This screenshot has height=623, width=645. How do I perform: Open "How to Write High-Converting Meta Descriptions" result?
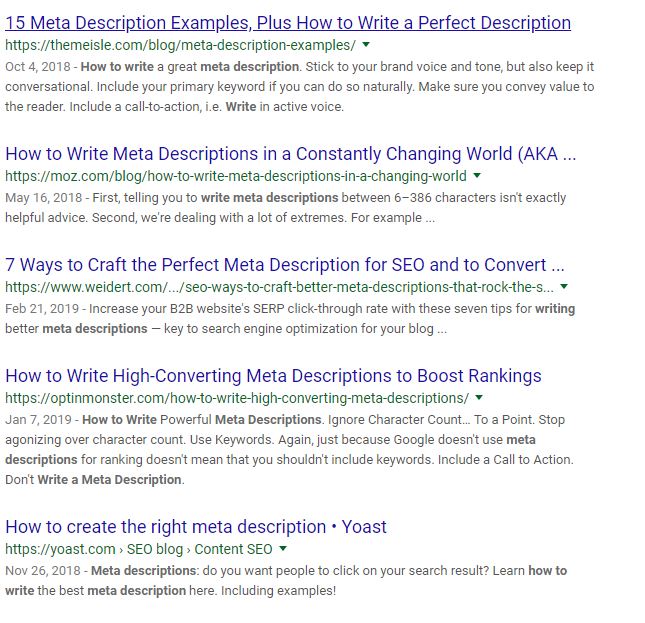click(273, 376)
